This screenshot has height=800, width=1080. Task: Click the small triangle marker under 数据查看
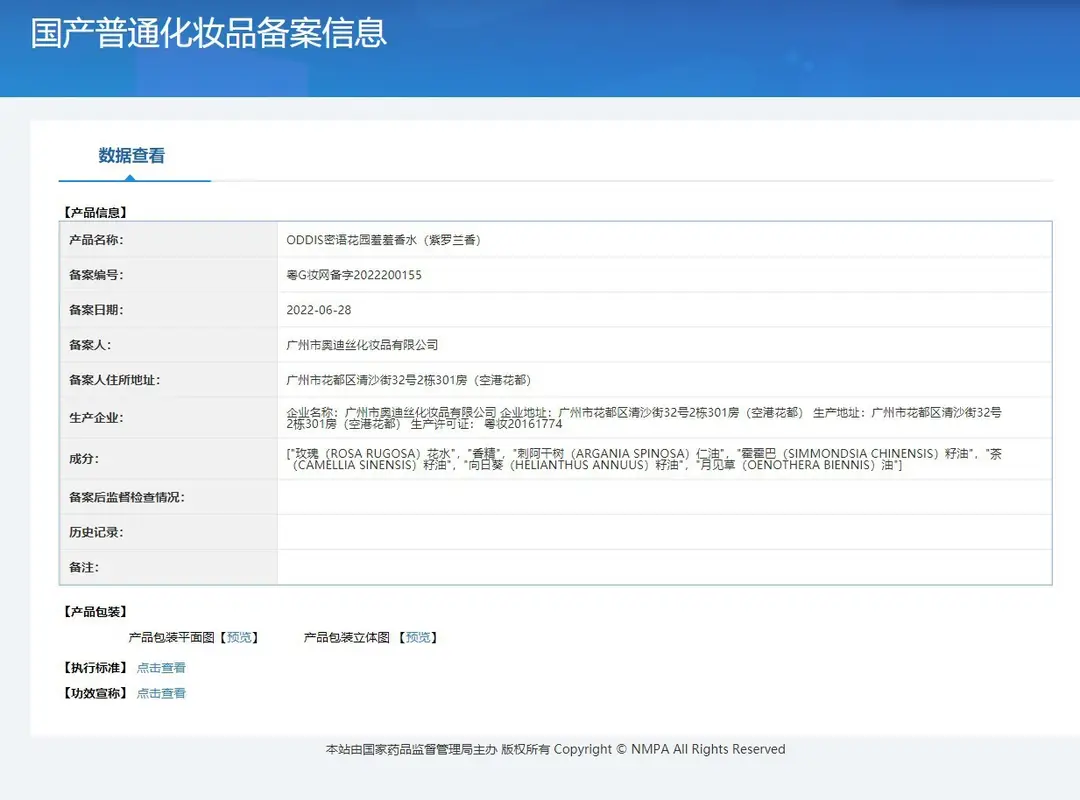[130, 178]
